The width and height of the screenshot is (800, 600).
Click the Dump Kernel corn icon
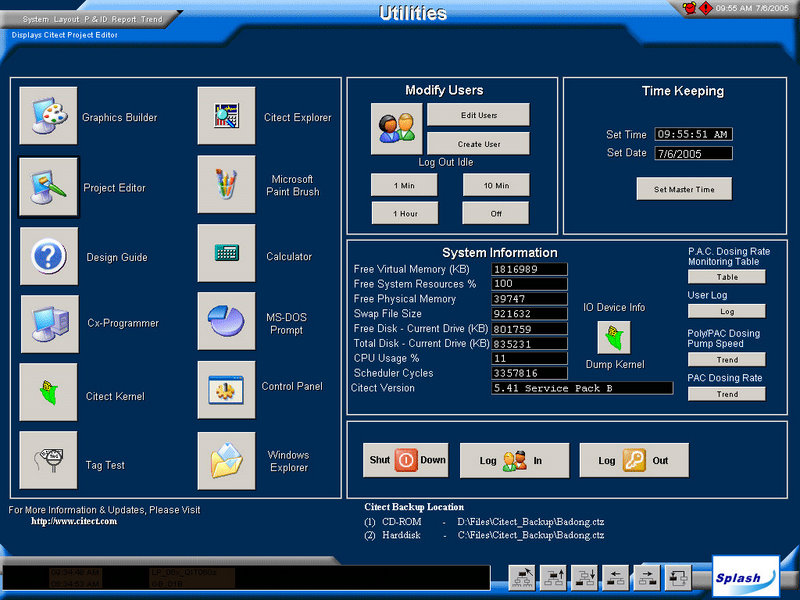tap(613, 337)
